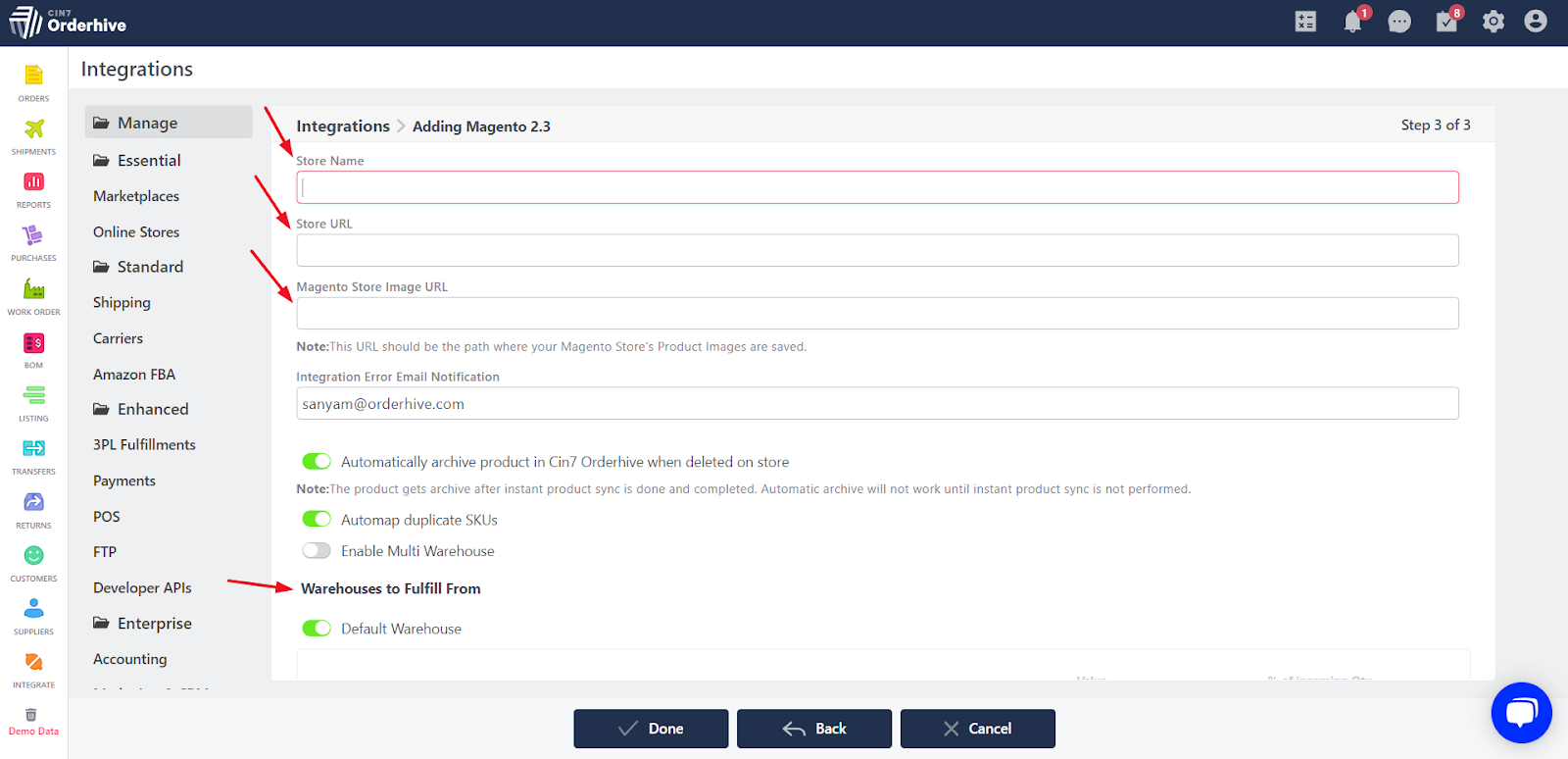Select the Customers sidebar icon

[33, 555]
